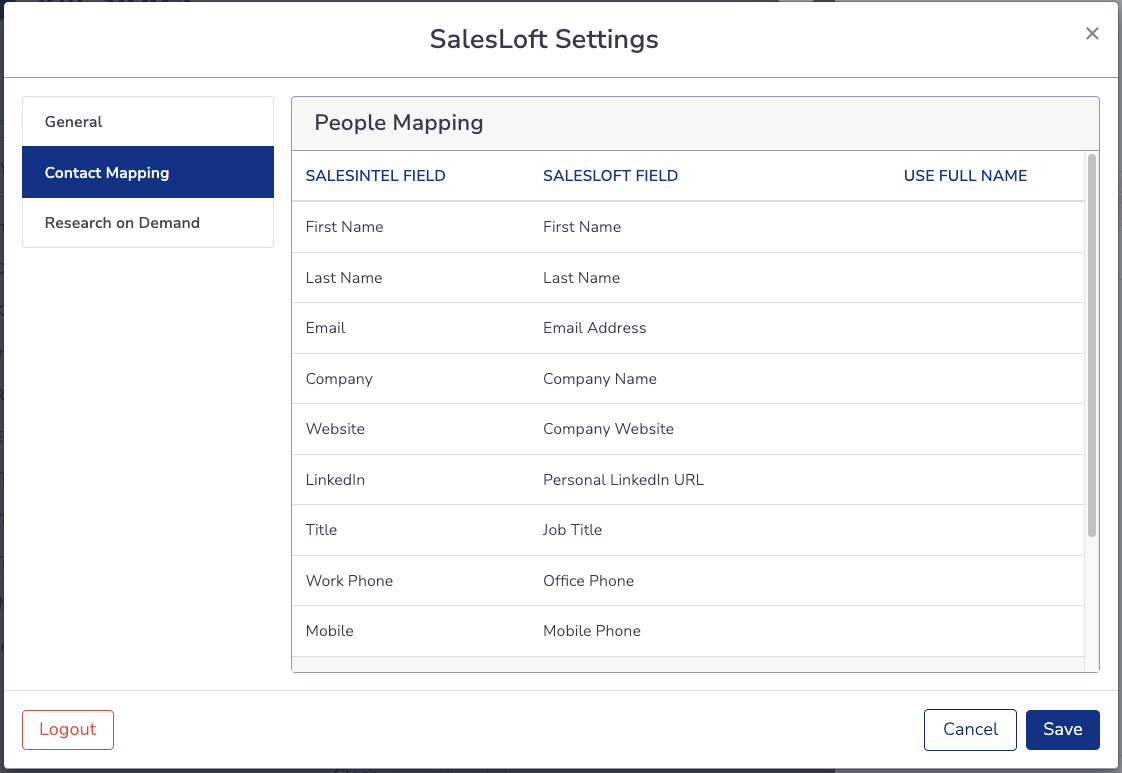The width and height of the screenshot is (1122, 773).
Task: Select the SalesLoft 'Email Address' field
Action: click(595, 328)
